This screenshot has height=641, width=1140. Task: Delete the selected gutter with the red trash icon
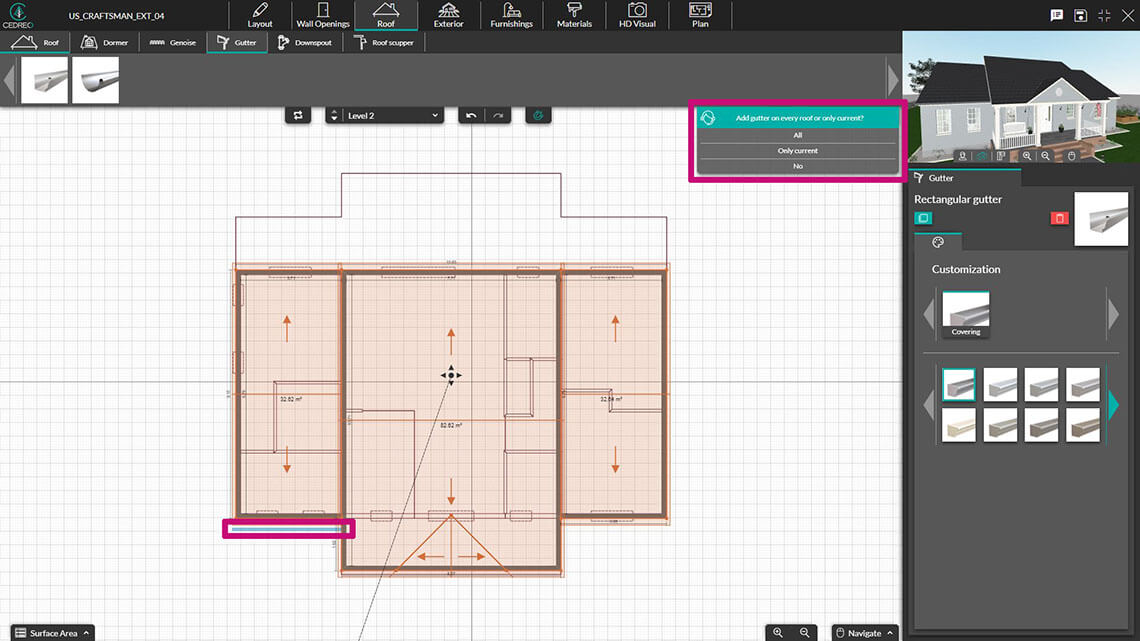click(1059, 218)
